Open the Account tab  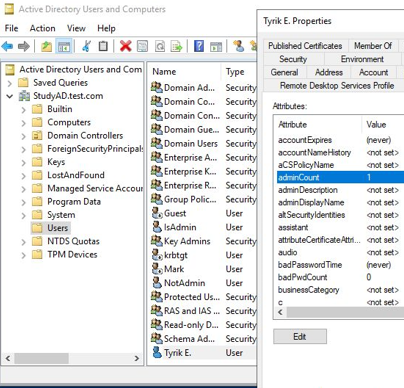pos(373,72)
